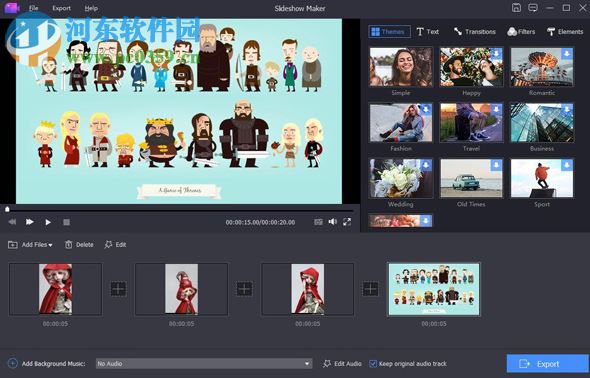The width and height of the screenshot is (590, 378).
Task: Select the third red hood doll clip
Action: pos(307,289)
